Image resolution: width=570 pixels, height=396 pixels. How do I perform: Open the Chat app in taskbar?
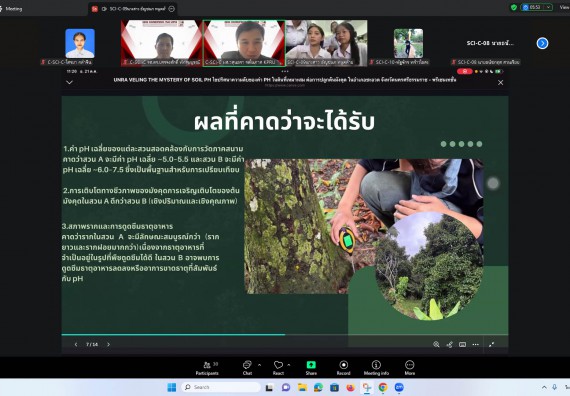click(x=286, y=387)
